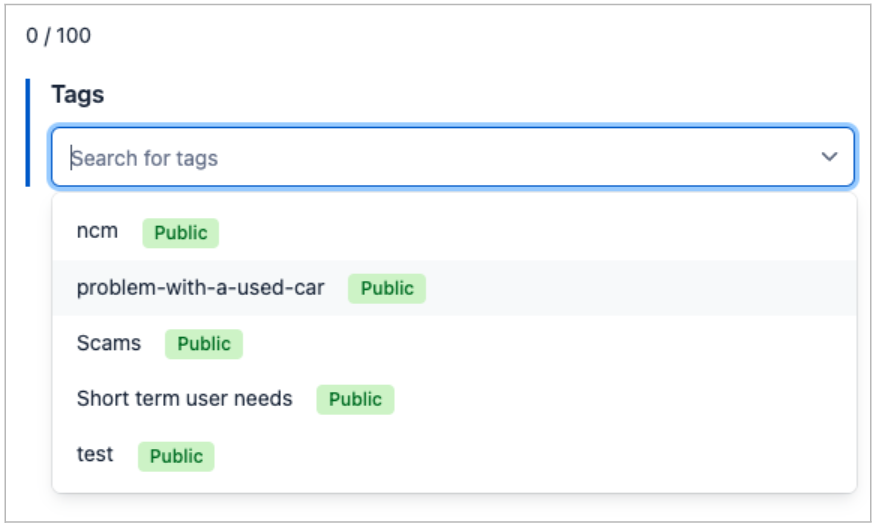The image size is (877, 528).
Task: Click the Tags field heading
Action: 78,95
